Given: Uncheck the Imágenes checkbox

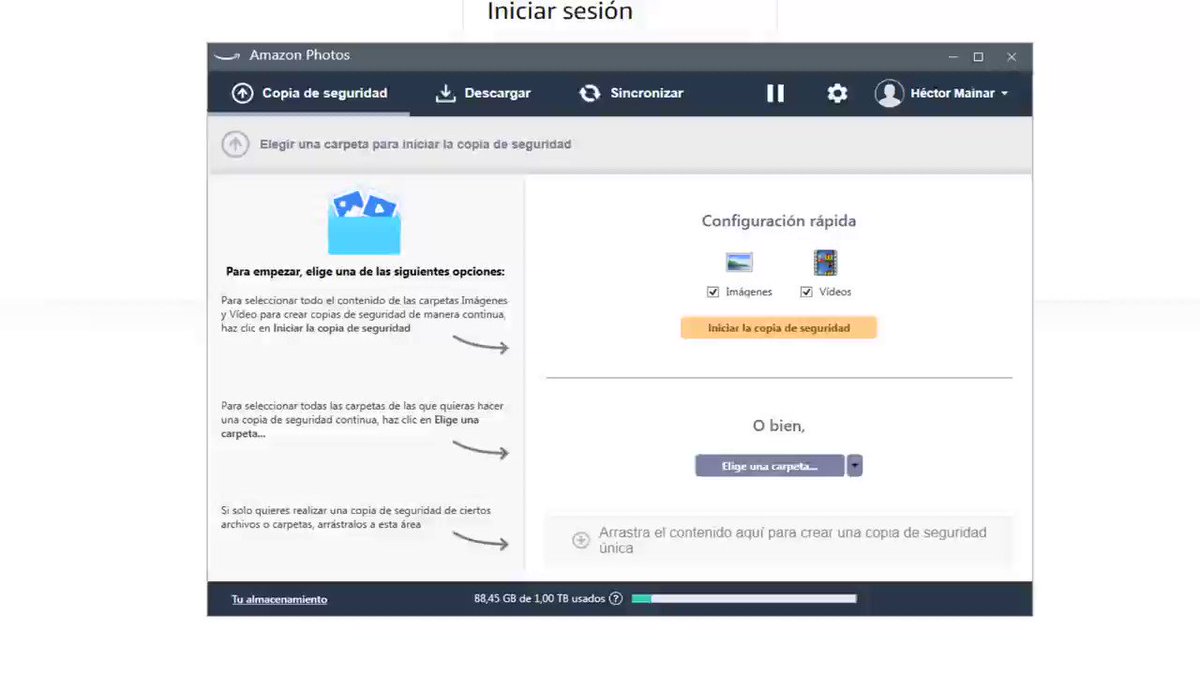Looking at the screenshot, I should 713,292.
